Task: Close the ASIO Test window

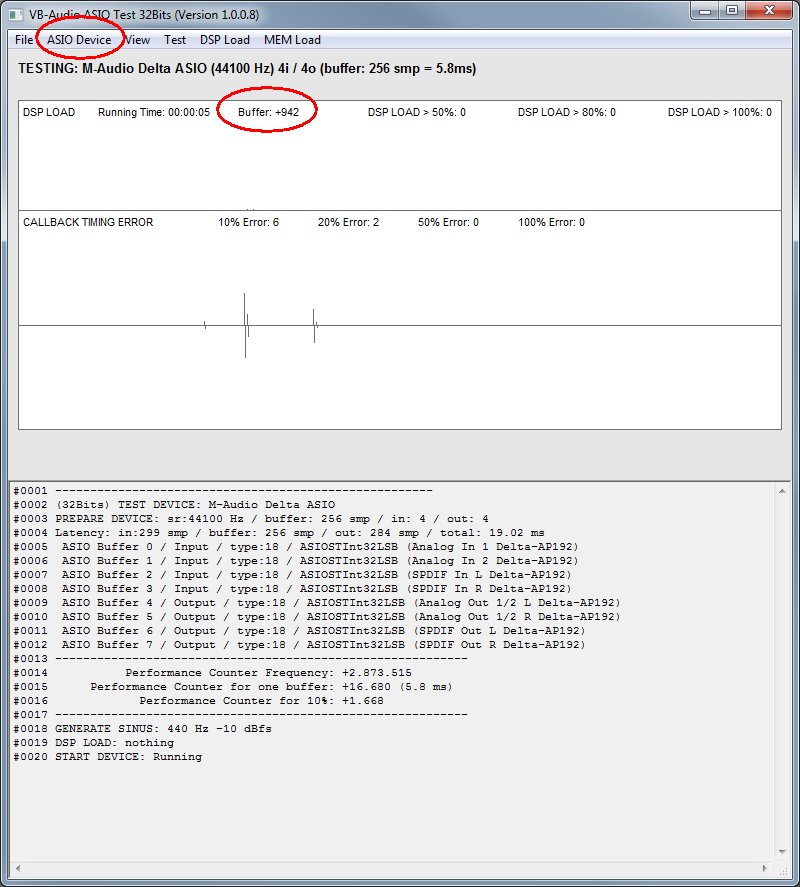Action: tap(769, 11)
